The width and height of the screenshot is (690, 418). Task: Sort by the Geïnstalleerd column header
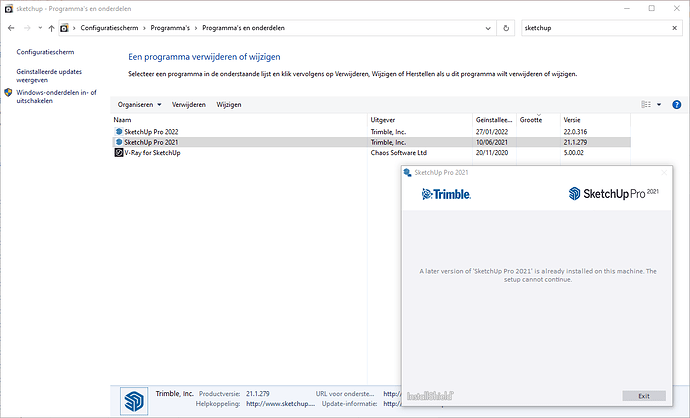tap(494, 120)
